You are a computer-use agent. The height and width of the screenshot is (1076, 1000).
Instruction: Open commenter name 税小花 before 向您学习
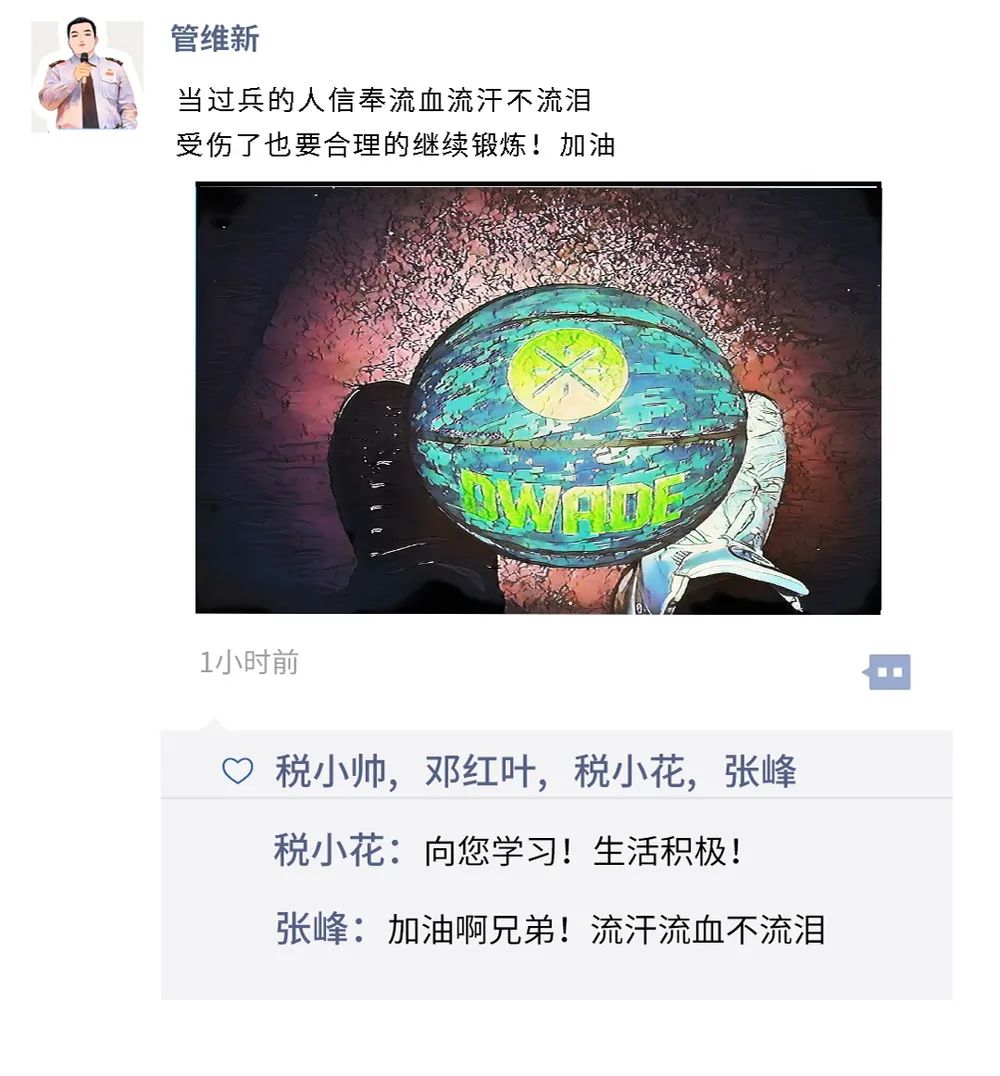coord(329,851)
